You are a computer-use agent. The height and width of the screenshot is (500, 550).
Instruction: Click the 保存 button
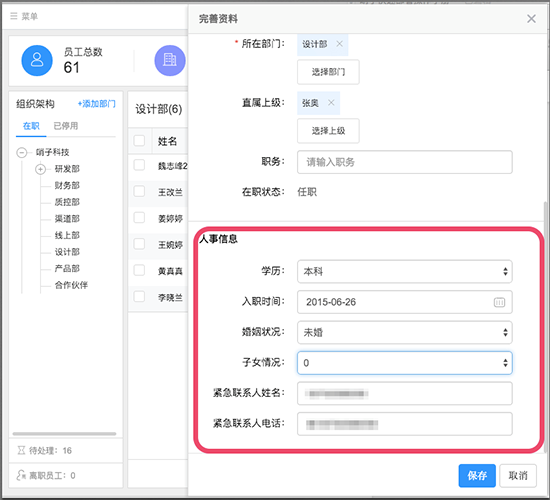[477, 475]
